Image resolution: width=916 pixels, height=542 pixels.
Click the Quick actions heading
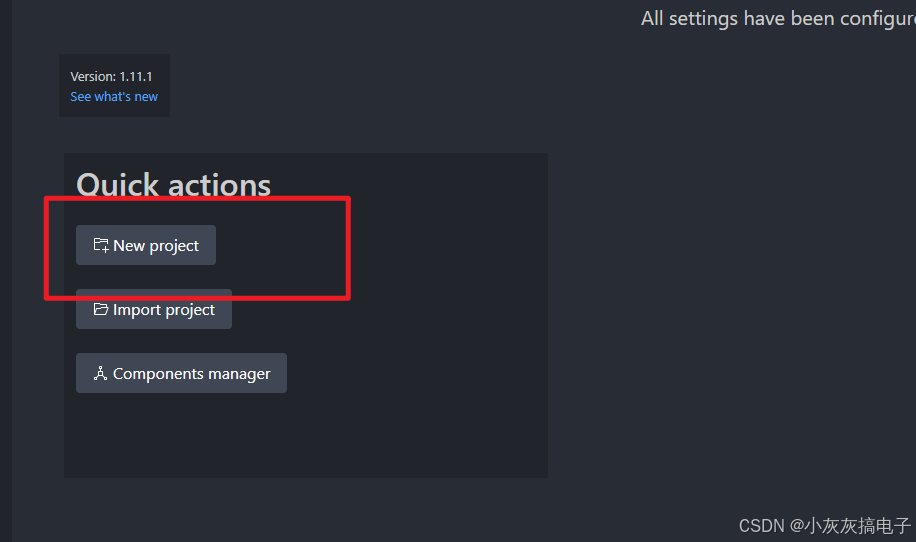pyautogui.click(x=174, y=185)
